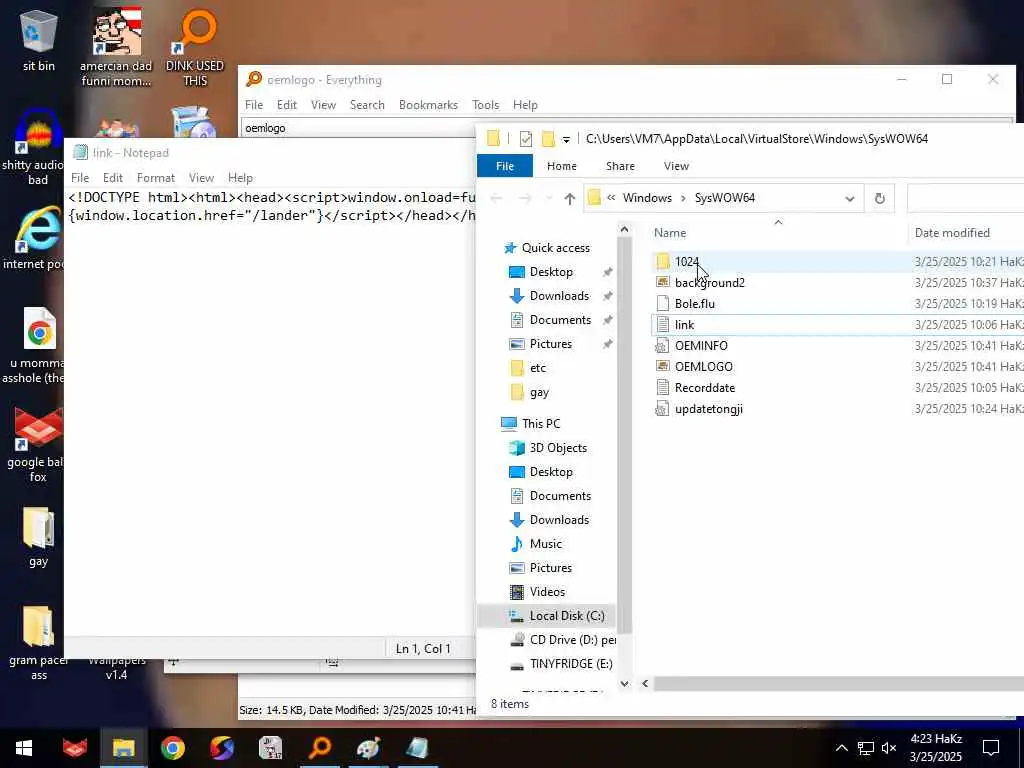This screenshot has height=768, width=1024.
Task: Open the Everything Tools menu
Action: [x=485, y=105]
